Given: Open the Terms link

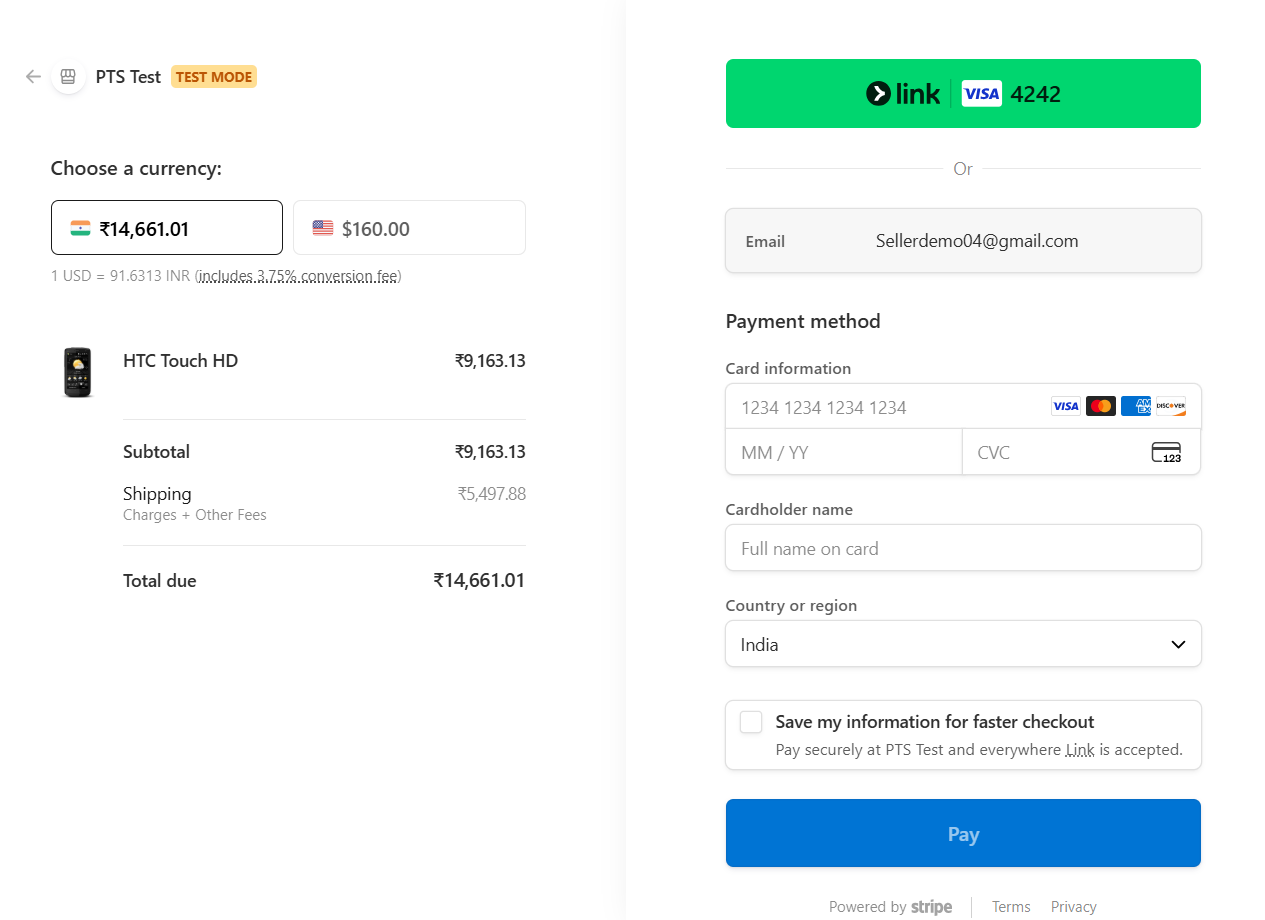Looking at the screenshot, I should (1011, 907).
